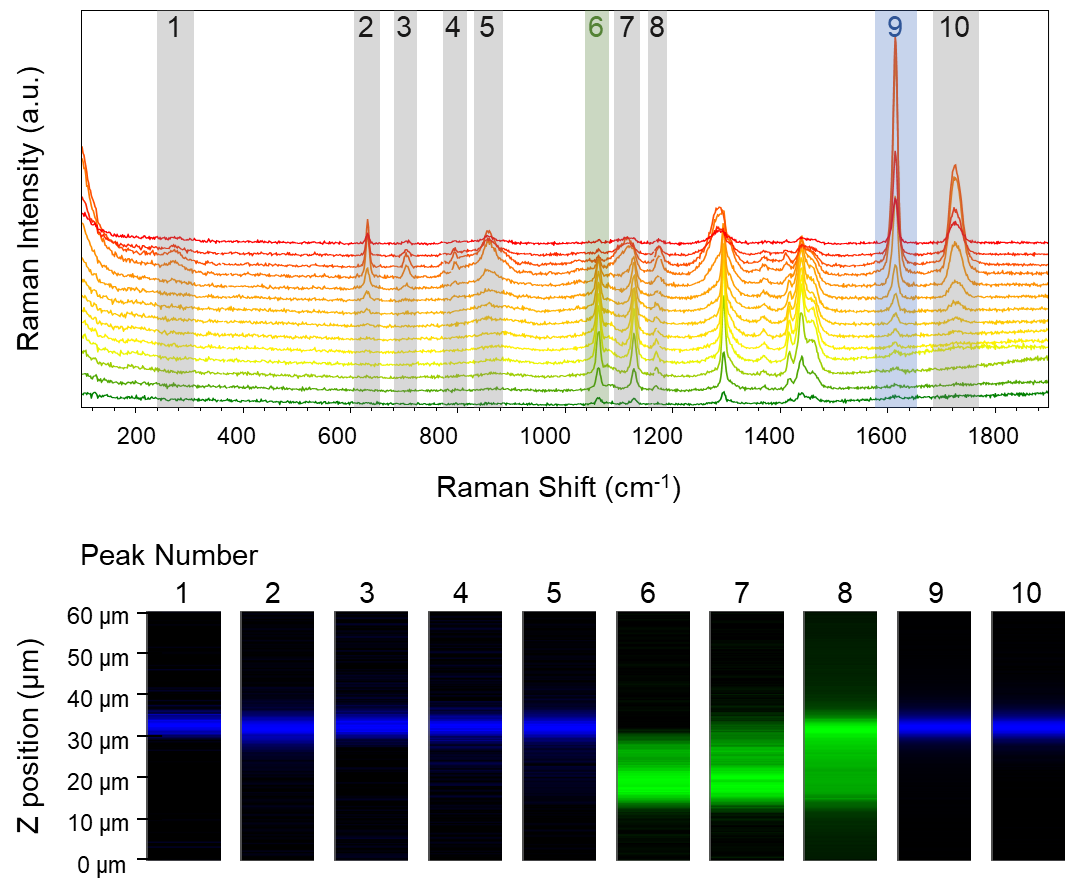Click the 1800 tick label on the Raman shift axis

pos(993,435)
